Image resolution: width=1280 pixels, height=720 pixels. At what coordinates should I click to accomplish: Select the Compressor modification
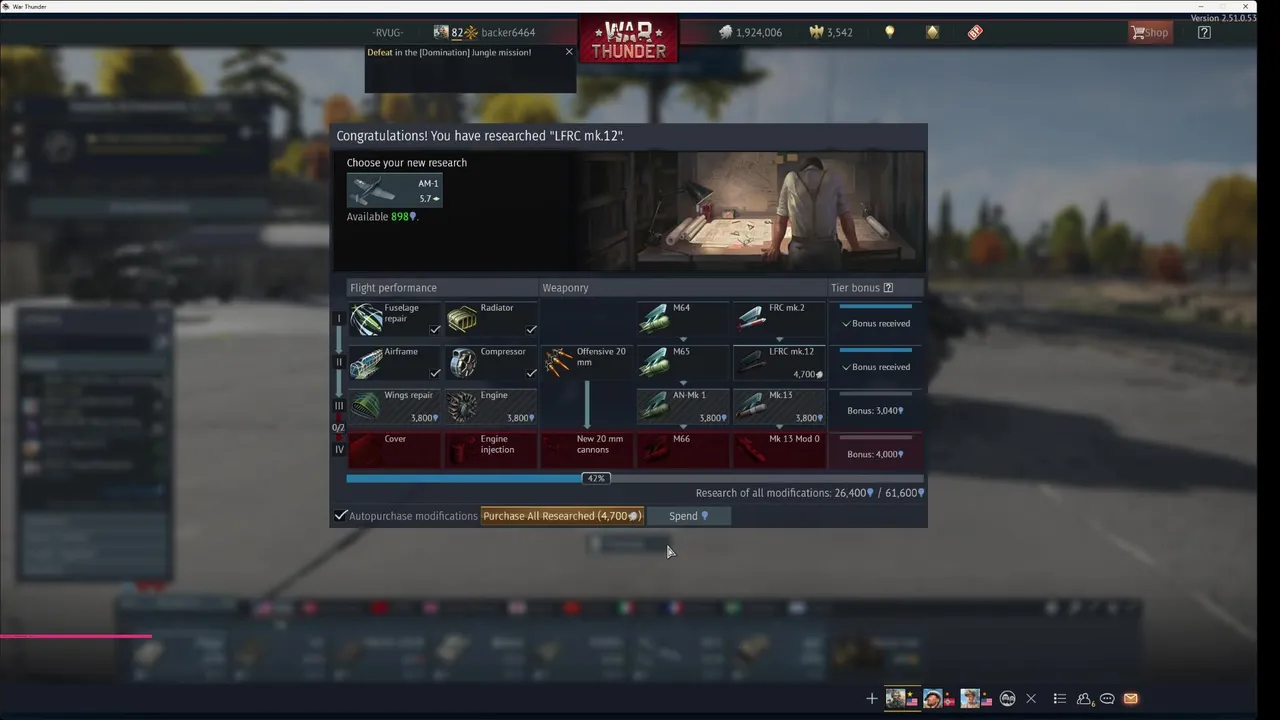[x=491, y=363]
